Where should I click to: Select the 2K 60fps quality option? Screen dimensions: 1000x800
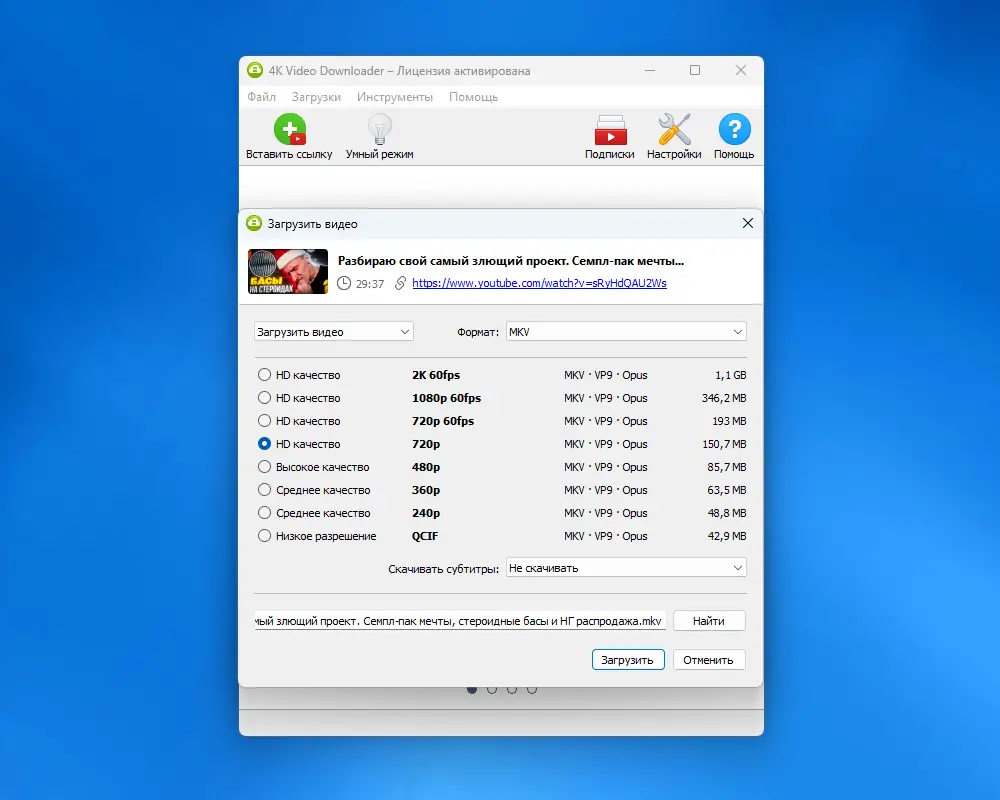pyautogui.click(x=264, y=375)
